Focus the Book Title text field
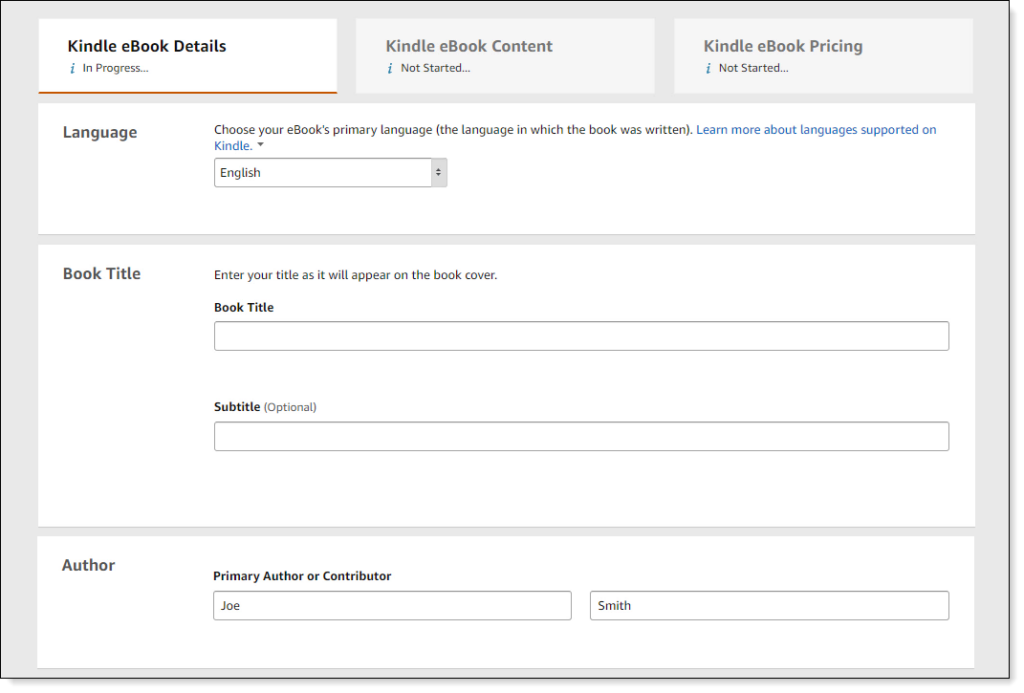This screenshot has height=693, width=1024. tap(581, 336)
